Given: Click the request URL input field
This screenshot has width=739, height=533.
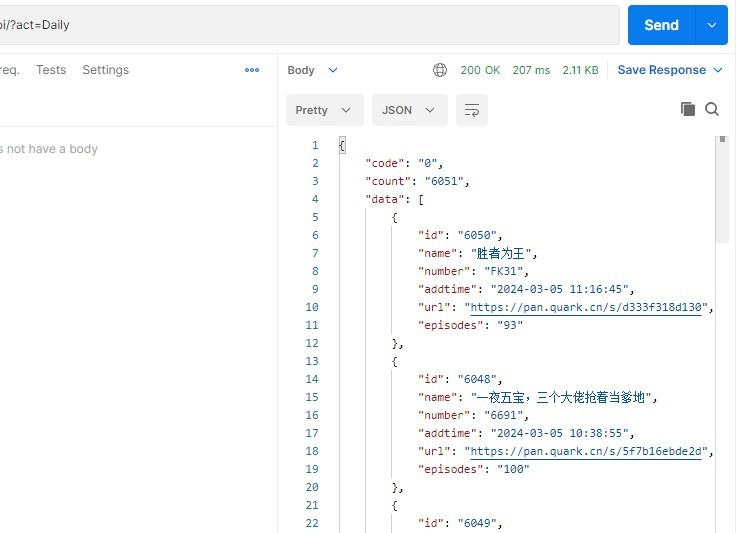Looking at the screenshot, I should pyautogui.click(x=309, y=25).
